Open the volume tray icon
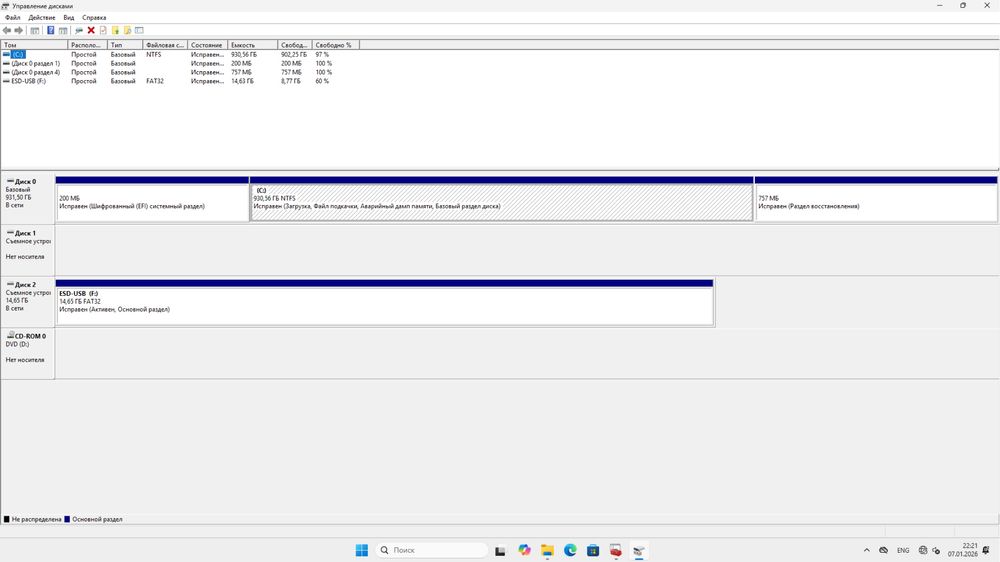This screenshot has height=562, width=1000. (936, 550)
